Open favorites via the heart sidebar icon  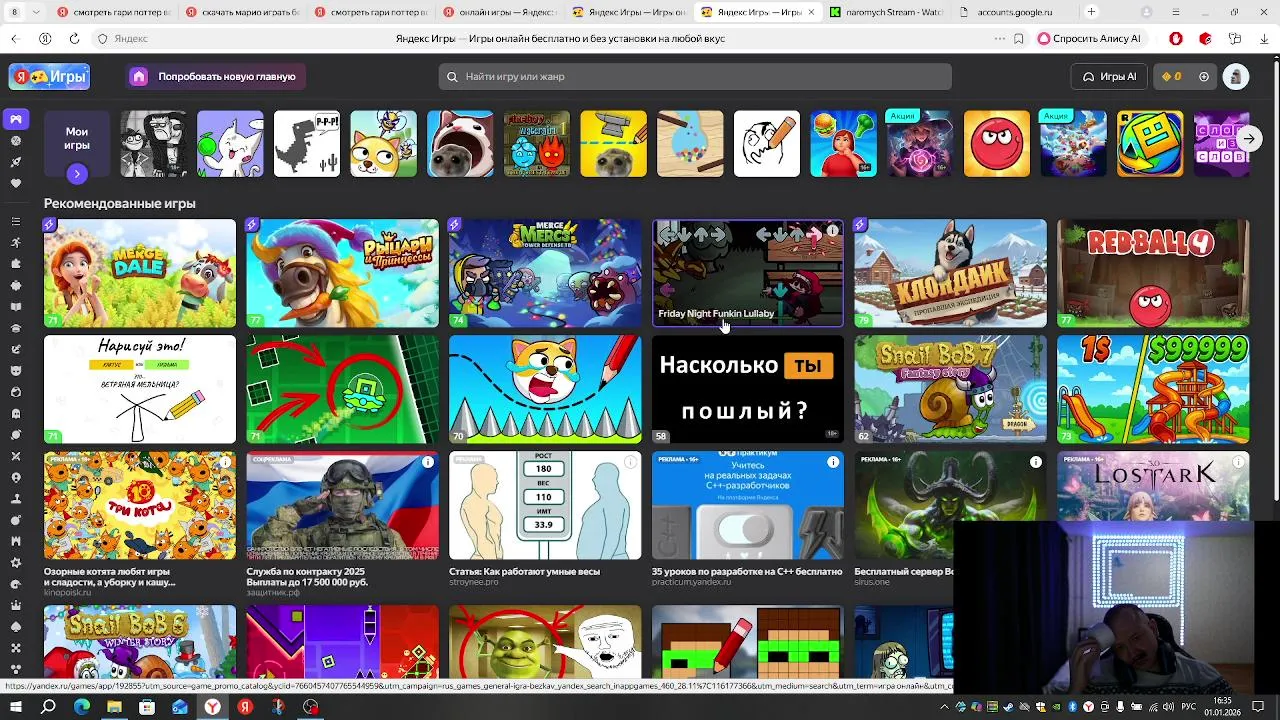[15, 183]
